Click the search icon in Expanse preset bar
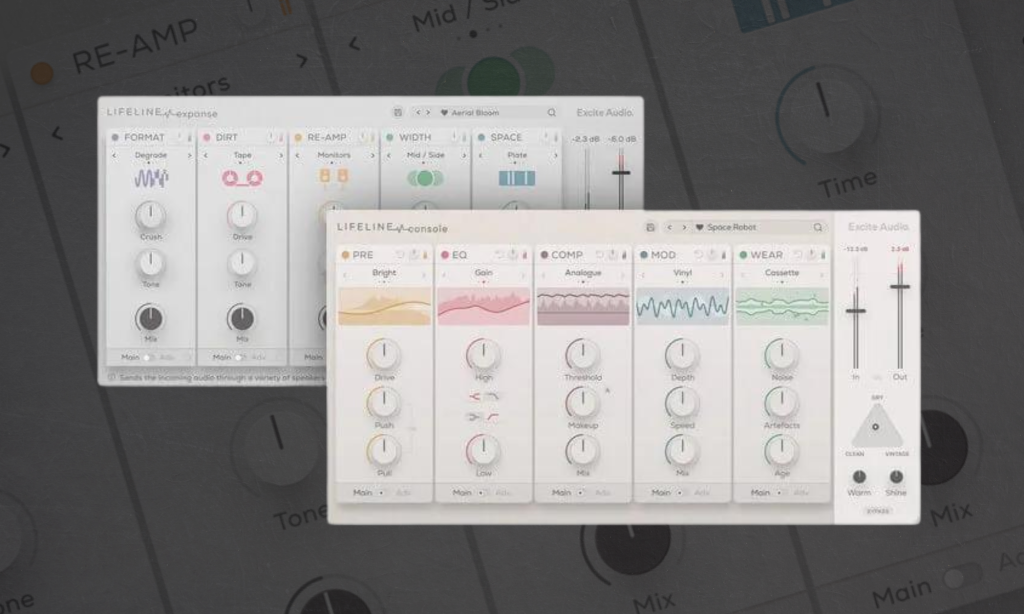Image resolution: width=1024 pixels, height=614 pixels. coord(551,113)
